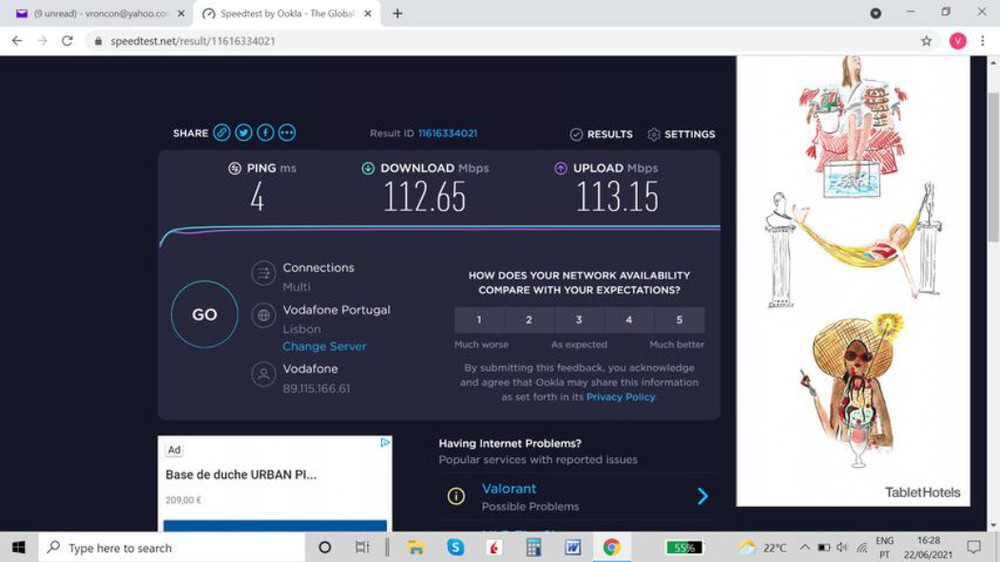Share result on Twitter

tap(243, 133)
